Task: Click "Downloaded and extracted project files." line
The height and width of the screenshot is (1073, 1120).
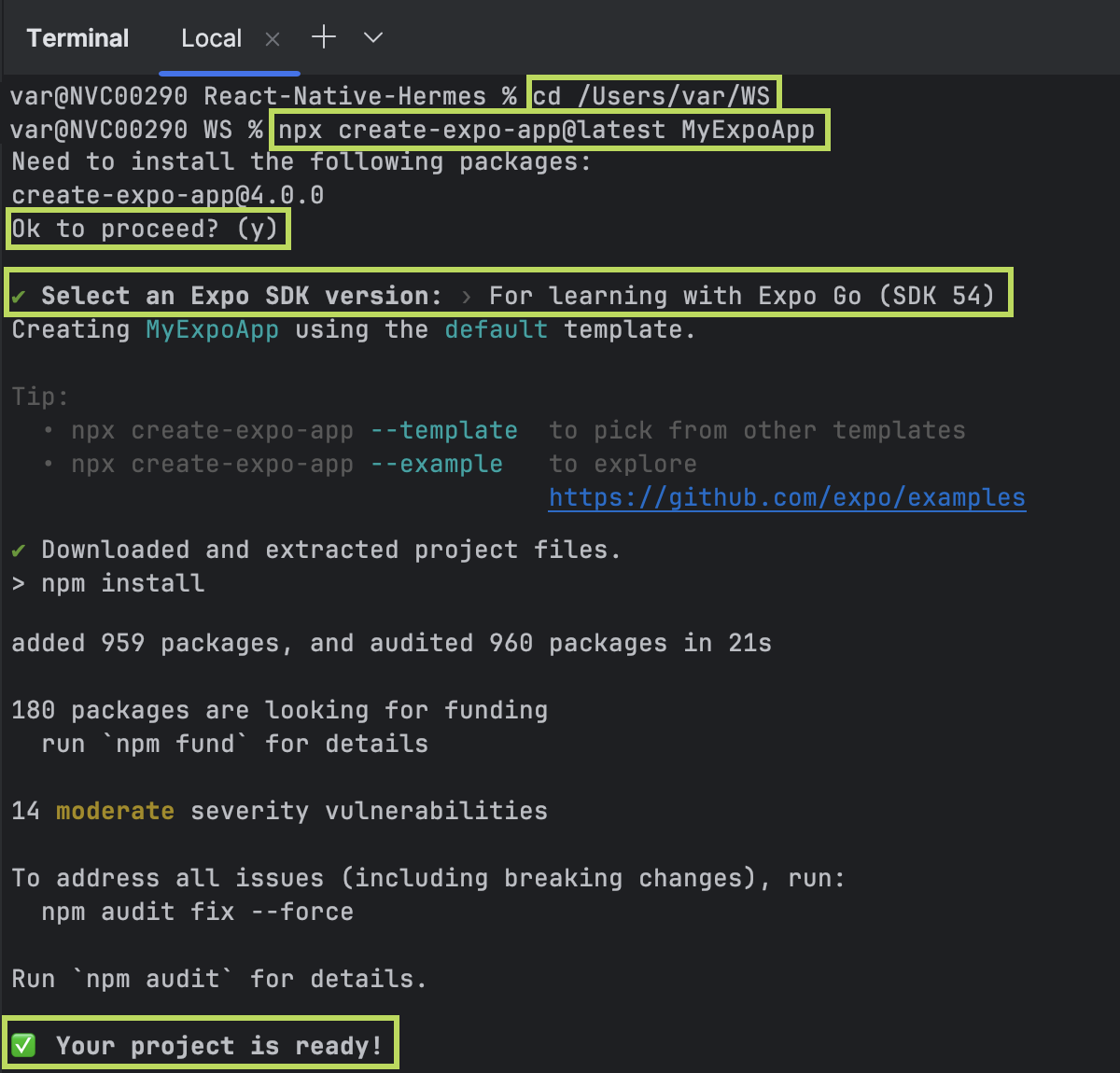Action: coord(315,550)
